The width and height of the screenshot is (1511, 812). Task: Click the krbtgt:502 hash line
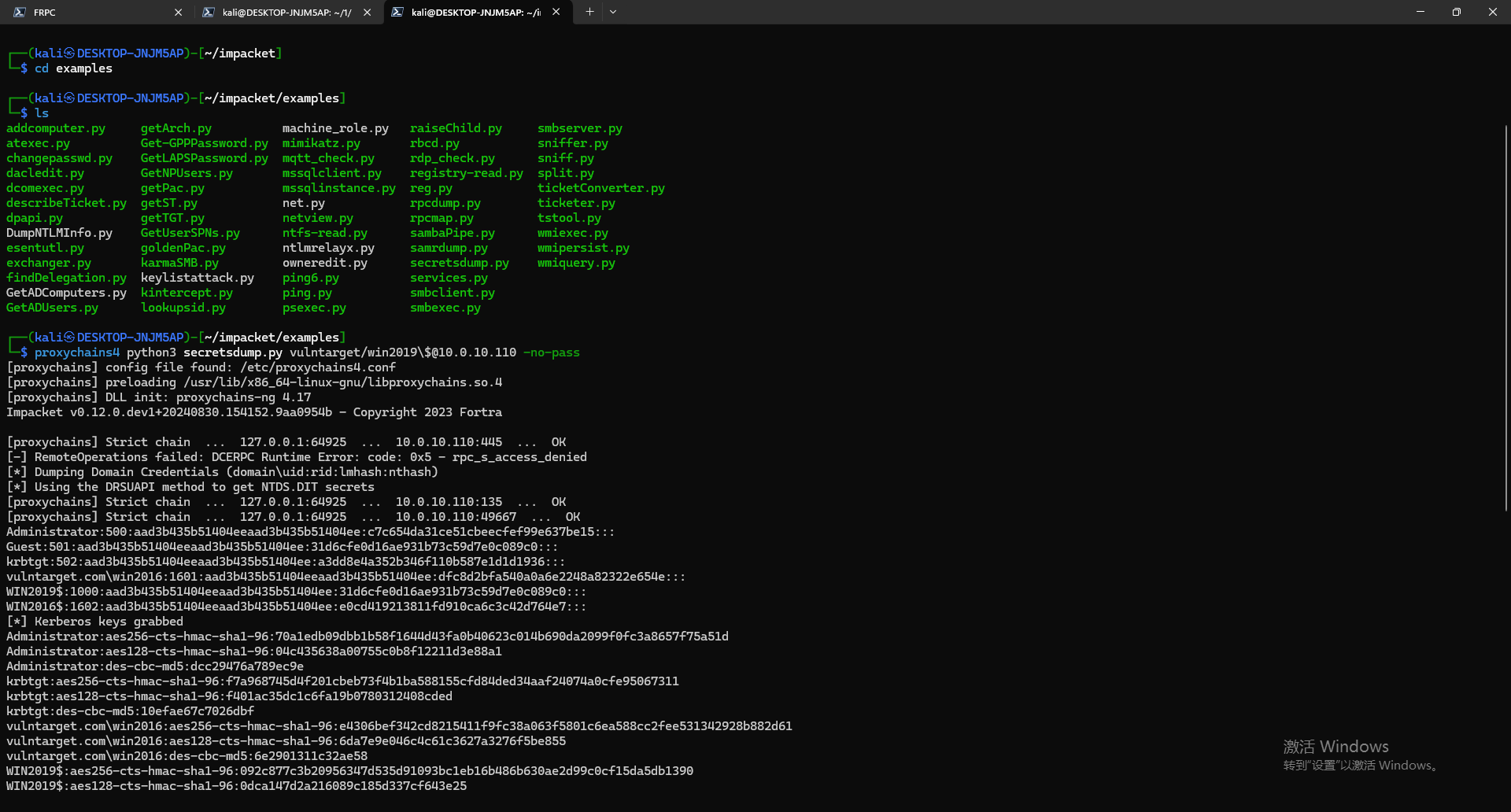point(286,562)
